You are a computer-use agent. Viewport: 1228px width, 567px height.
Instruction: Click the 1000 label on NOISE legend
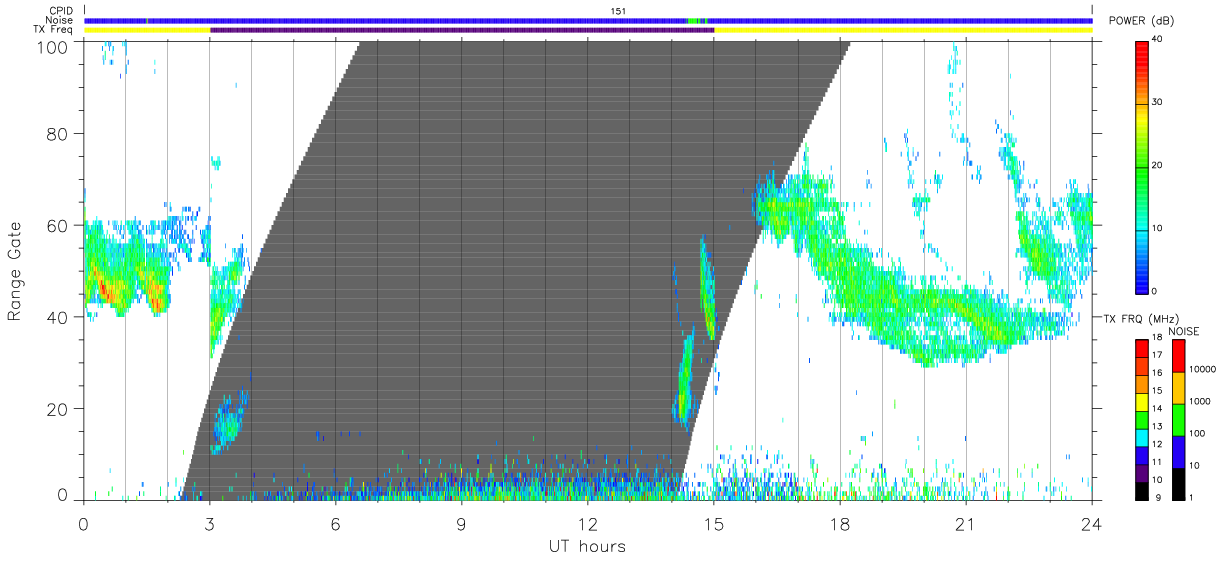(x=1202, y=401)
